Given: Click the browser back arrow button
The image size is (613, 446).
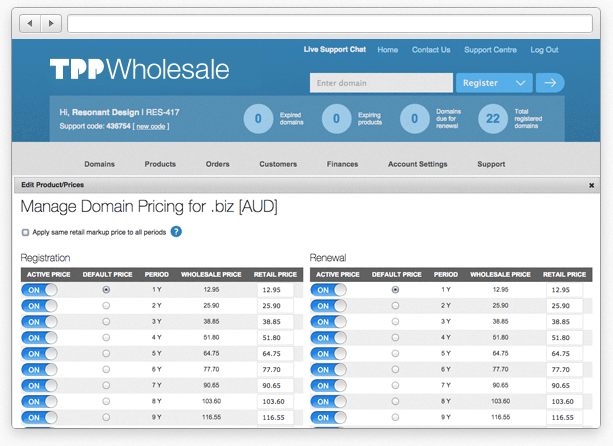Looking at the screenshot, I should pyautogui.click(x=30, y=23).
